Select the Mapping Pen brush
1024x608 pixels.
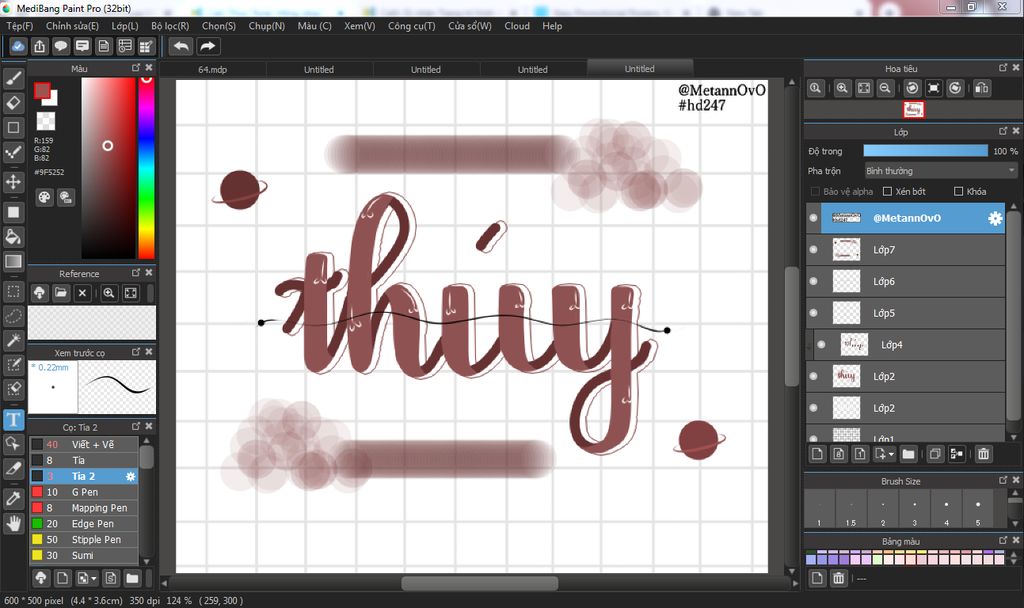[84, 508]
